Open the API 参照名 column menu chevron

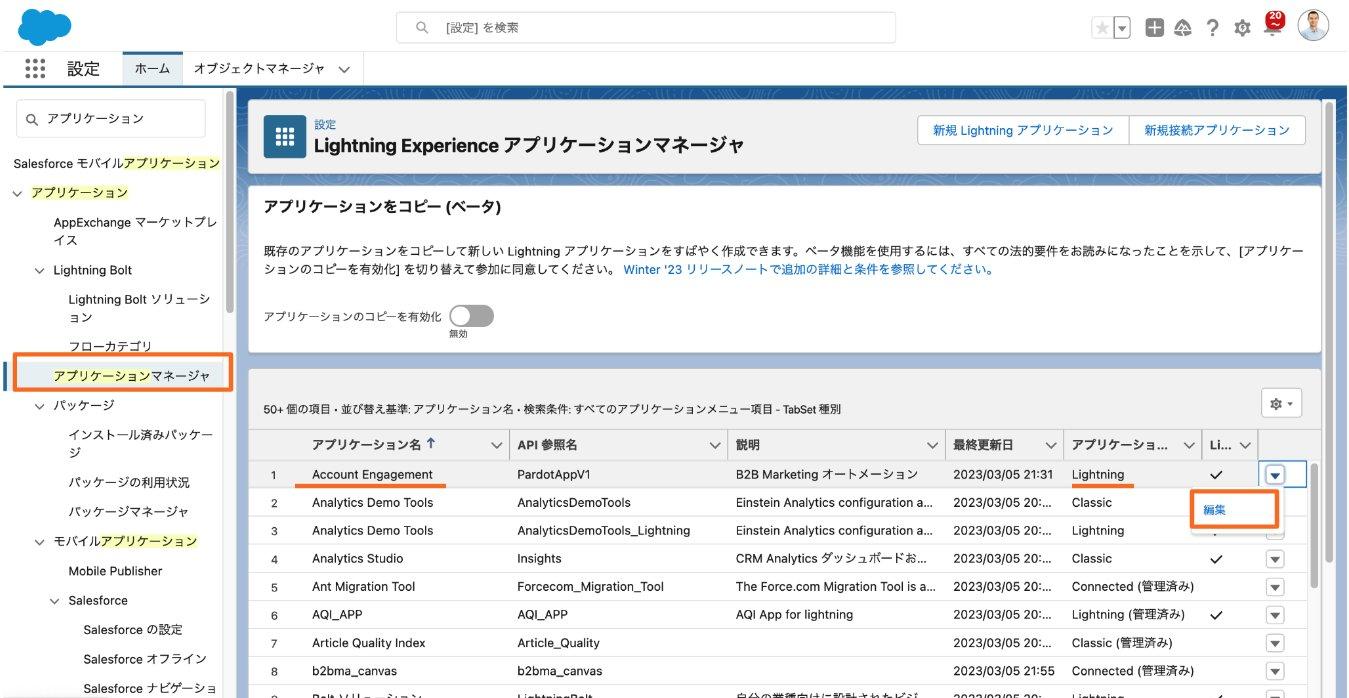pos(714,445)
